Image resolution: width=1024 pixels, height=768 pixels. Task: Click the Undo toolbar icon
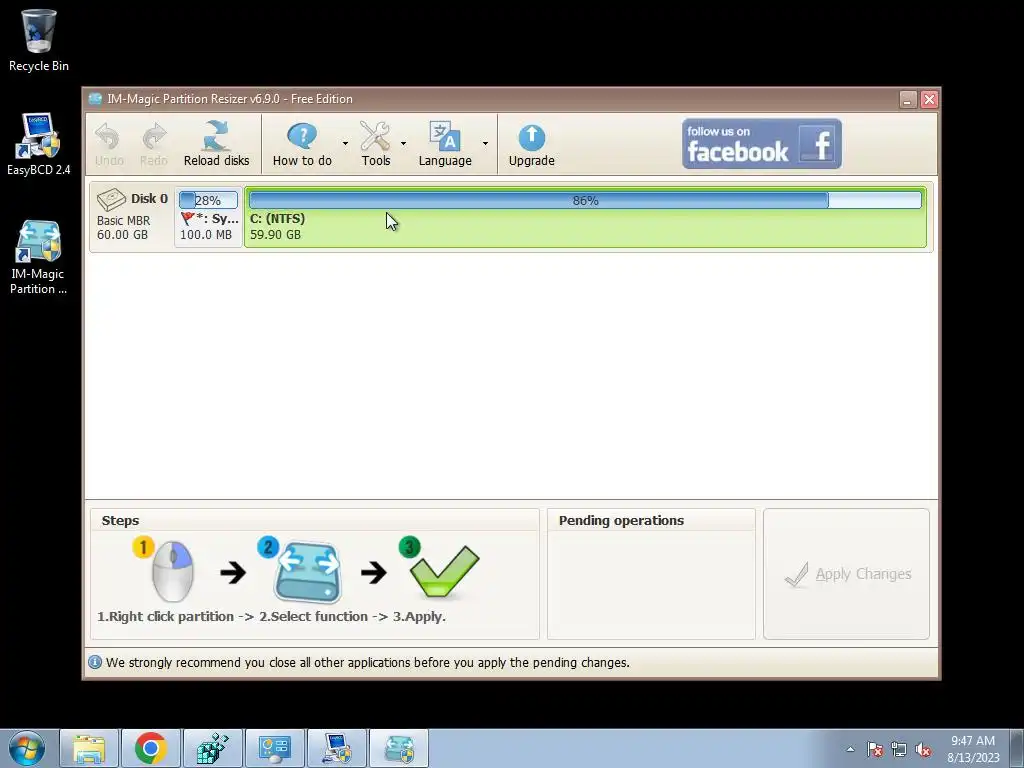tap(108, 137)
